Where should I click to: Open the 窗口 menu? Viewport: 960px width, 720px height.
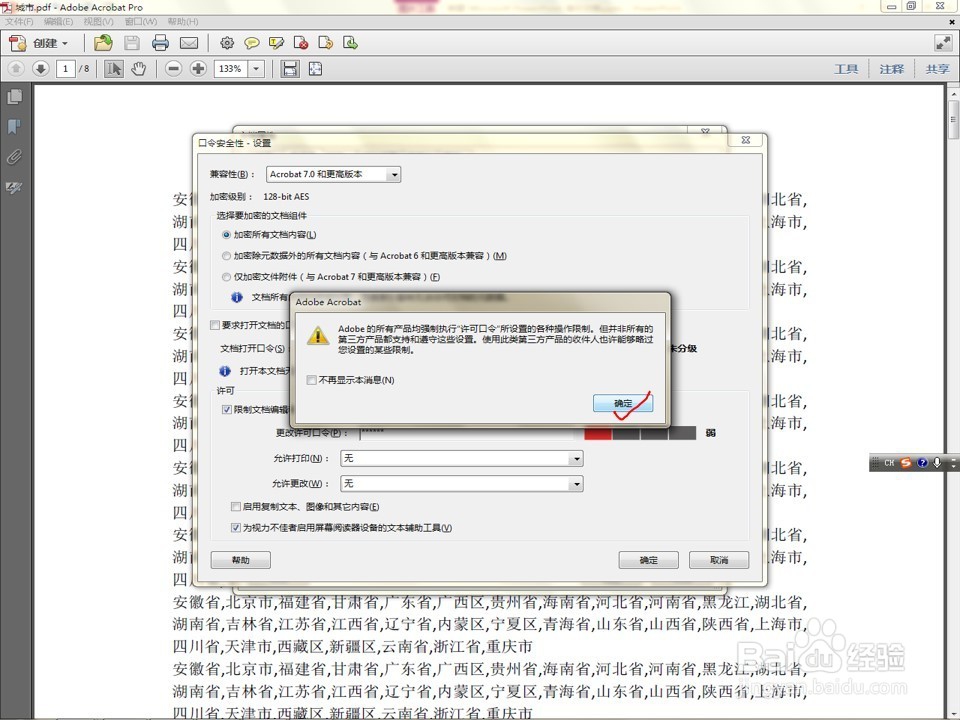141,21
